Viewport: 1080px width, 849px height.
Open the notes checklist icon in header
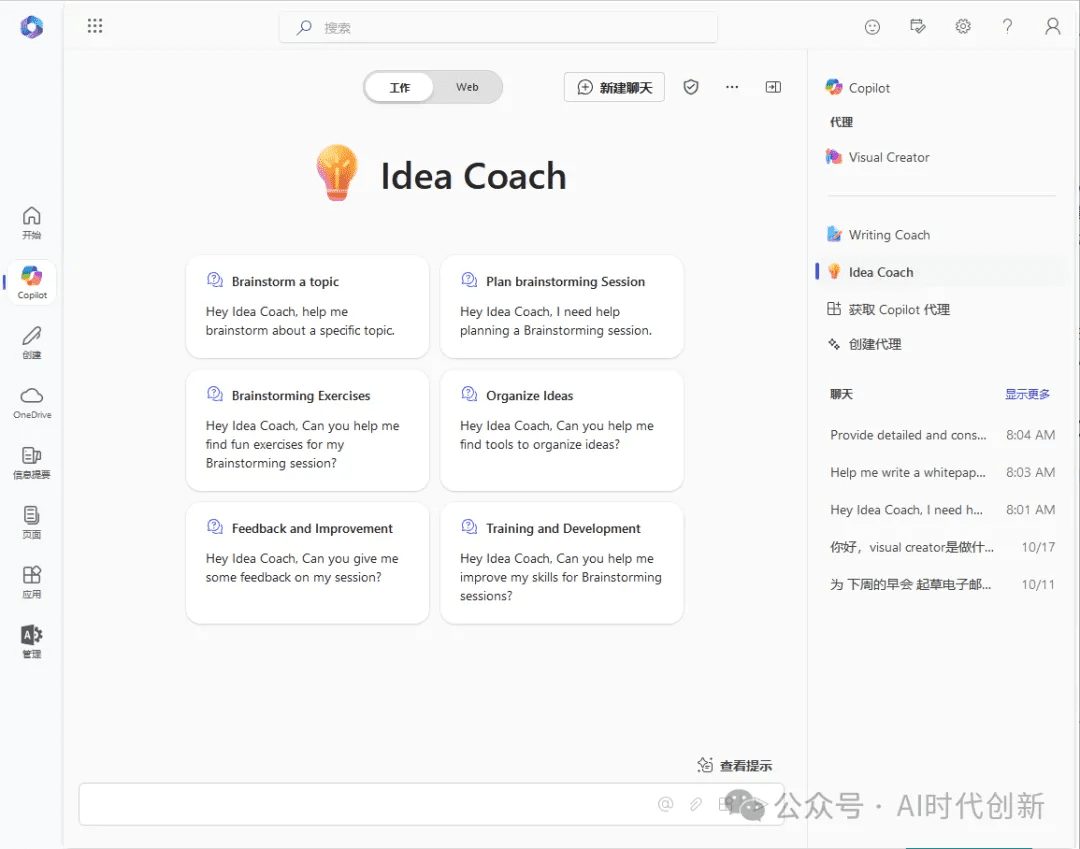pyautogui.click(x=917, y=27)
